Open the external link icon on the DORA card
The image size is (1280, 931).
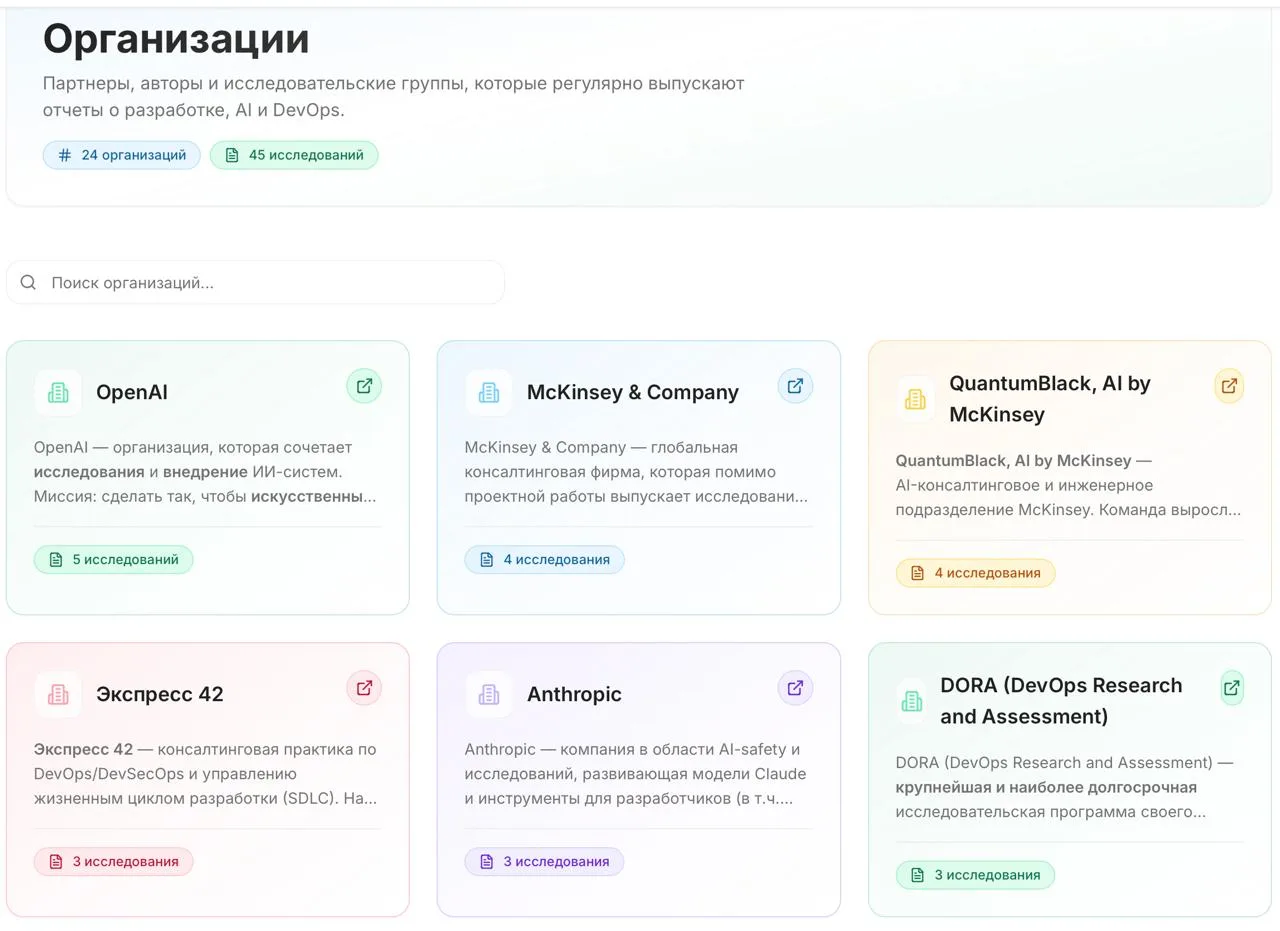(x=1232, y=688)
